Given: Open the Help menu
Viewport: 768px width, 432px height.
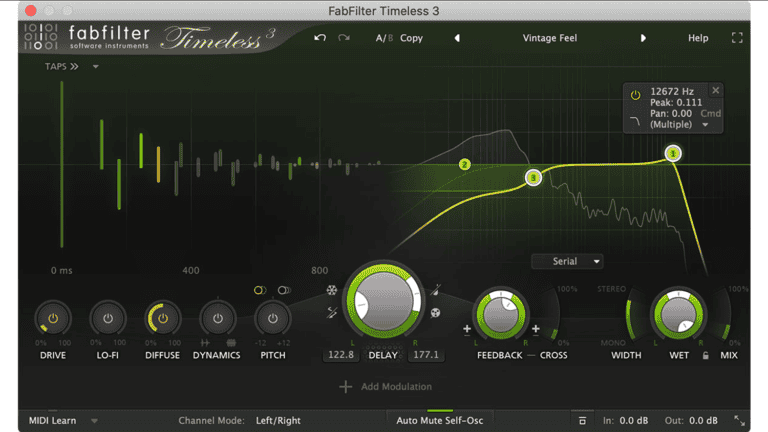Looking at the screenshot, I should tap(698, 38).
